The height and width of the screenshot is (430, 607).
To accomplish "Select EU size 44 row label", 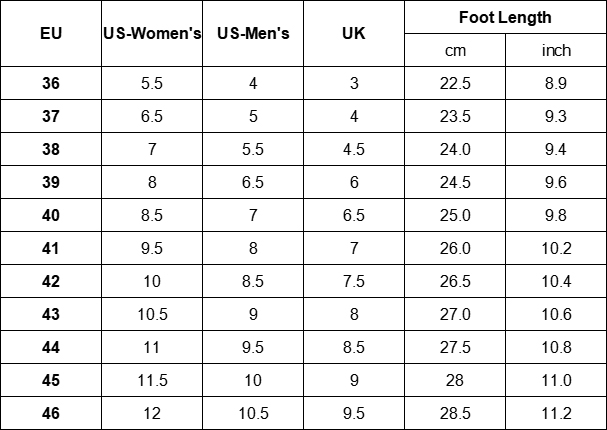I will tap(51, 347).
